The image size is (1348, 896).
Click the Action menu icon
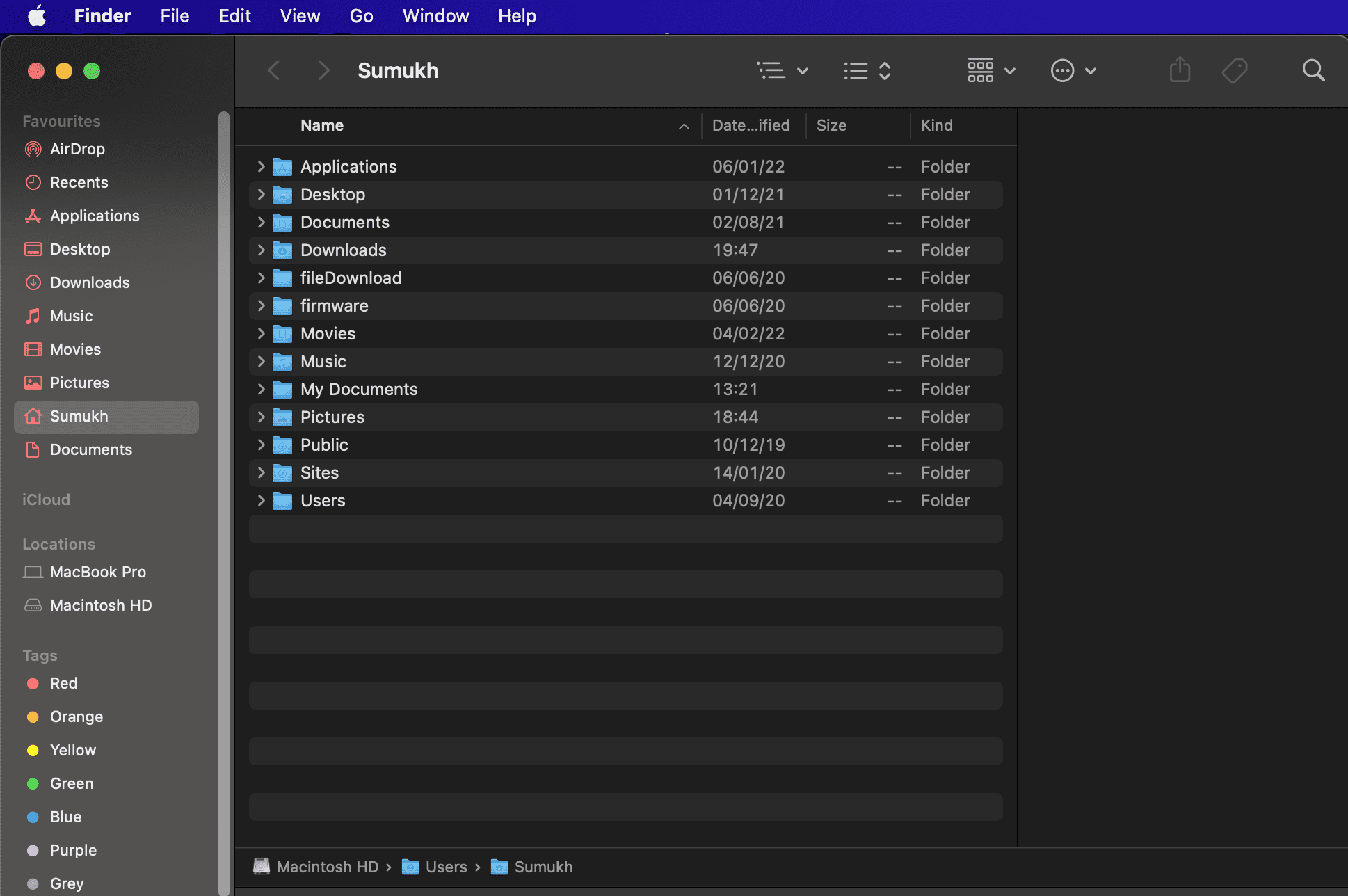[x=1063, y=70]
